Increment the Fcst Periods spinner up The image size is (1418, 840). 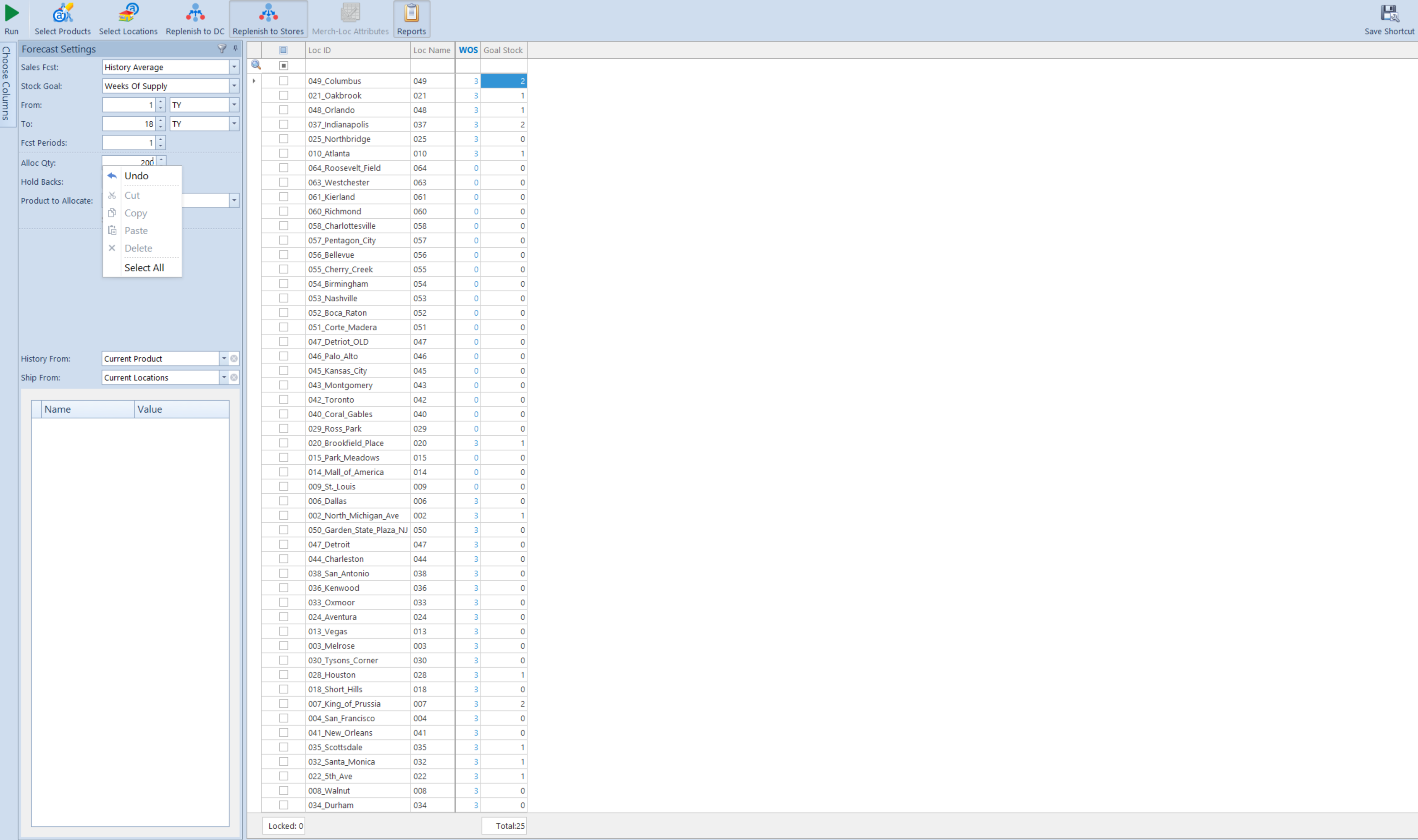(x=161, y=139)
